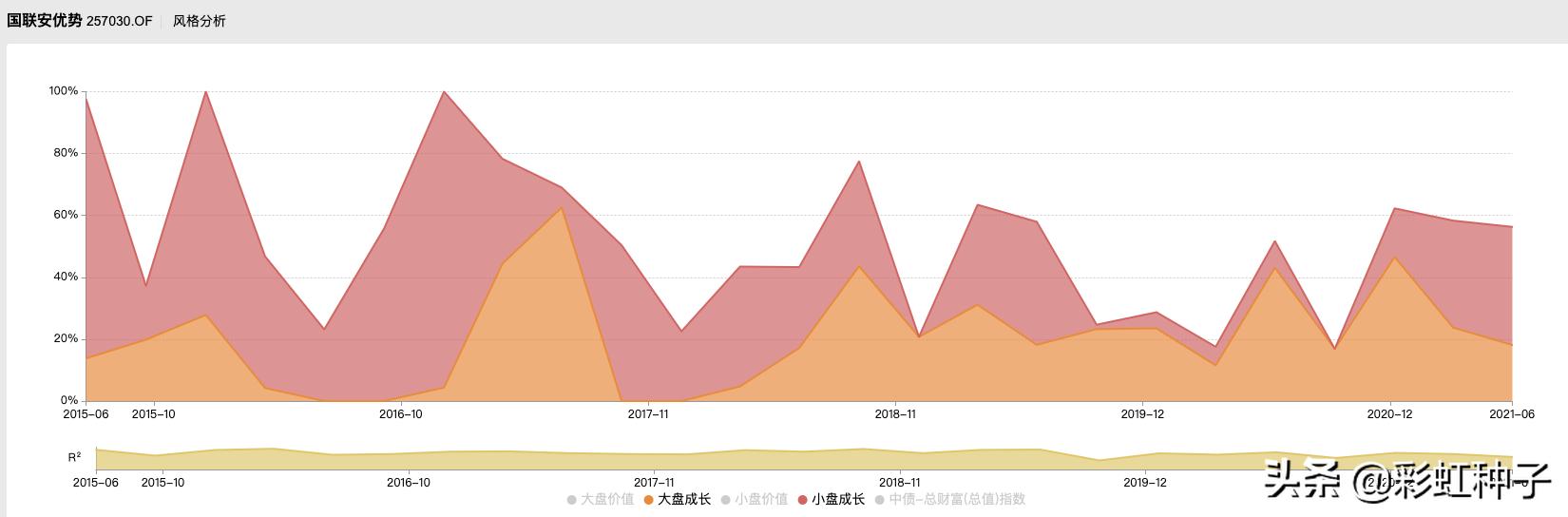The width and height of the screenshot is (1568, 517).
Task: Select the R² chart 2018-11 axis label
Action: click(900, 483)
